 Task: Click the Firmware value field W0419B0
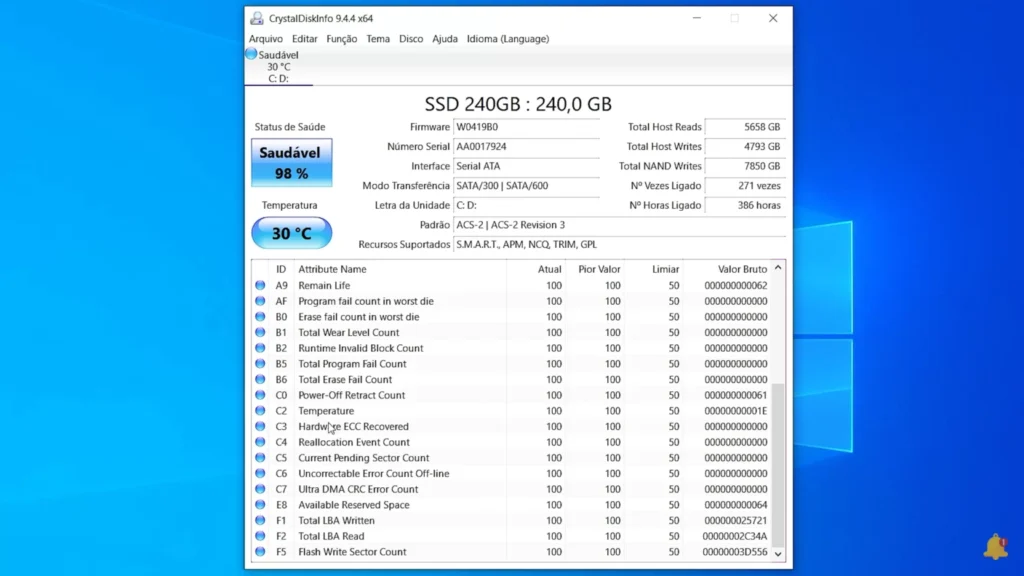[526, 127]
